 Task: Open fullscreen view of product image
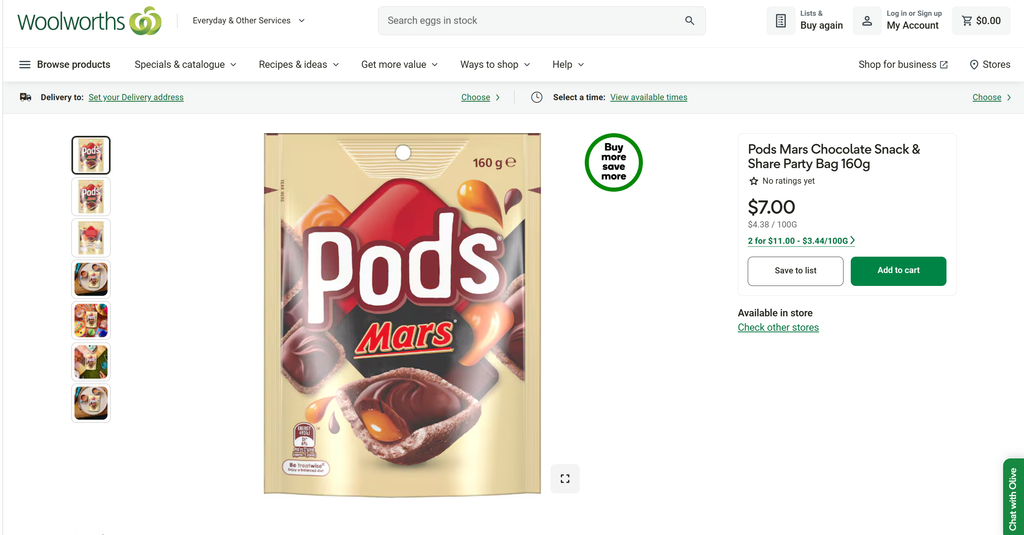565,479
